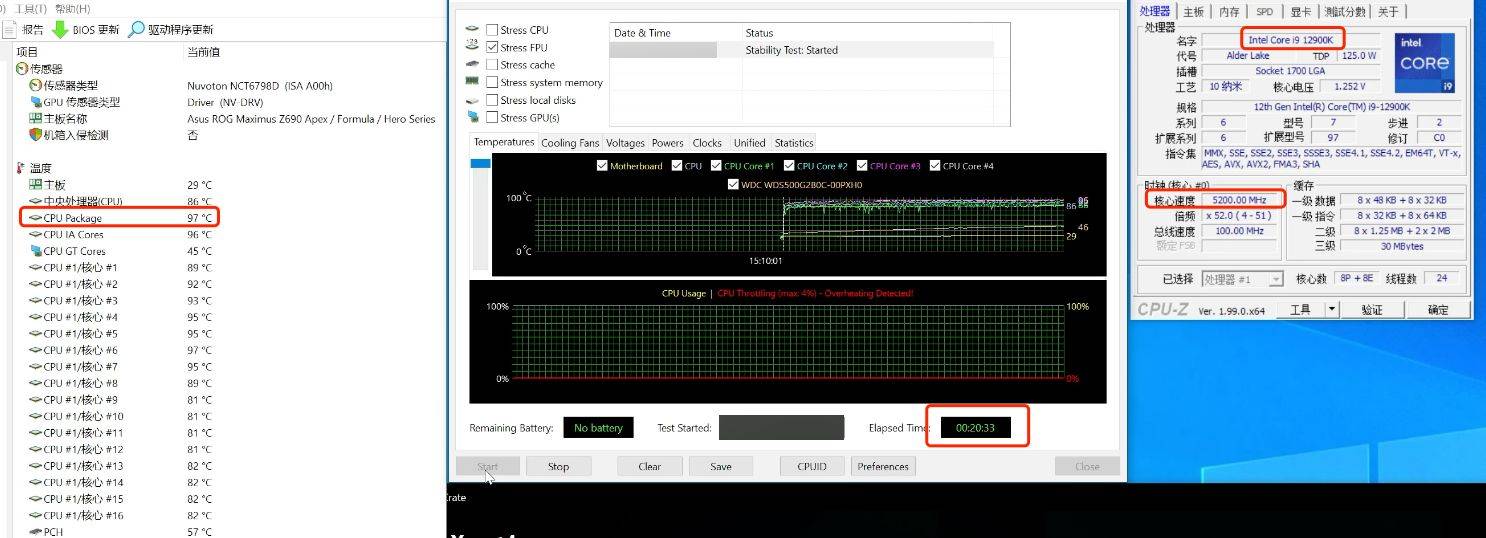1486x538 pixels.
Task: Select the CPU Package 97 °C row
Action: pyautogui.click(x=119, y=218)
